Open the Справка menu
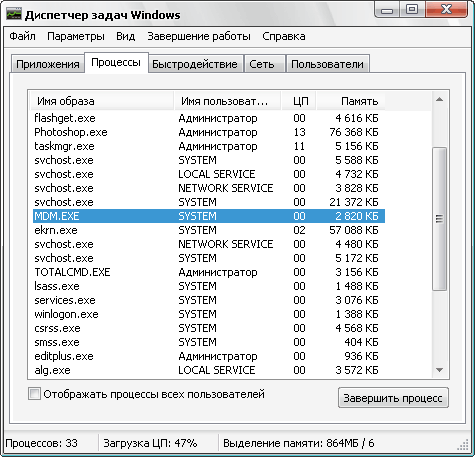 pos(284,36)
